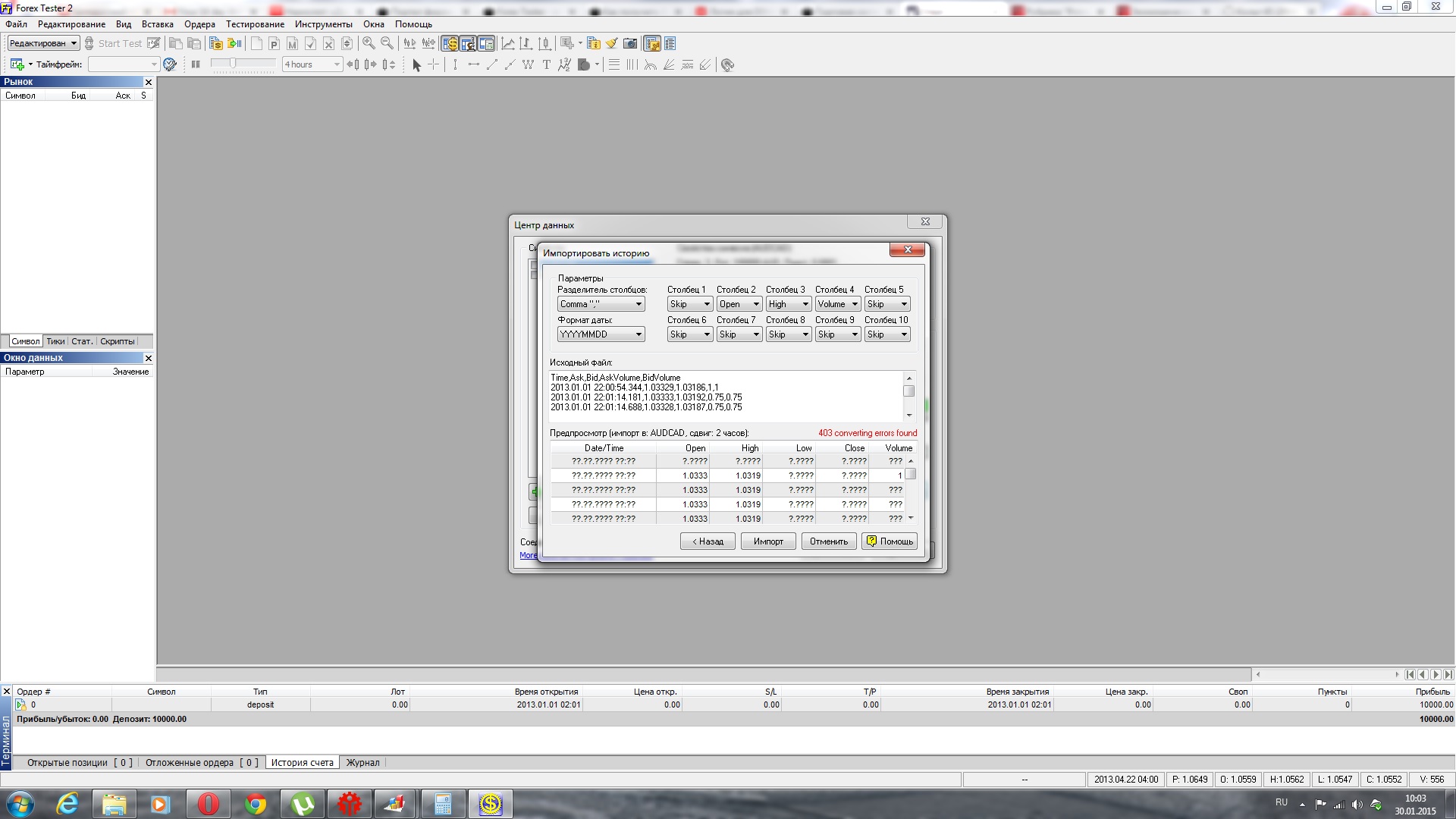Viewport: 1456px width, 819px height.
Task: Select the shapes drawing tool
Action: (584, 65)
